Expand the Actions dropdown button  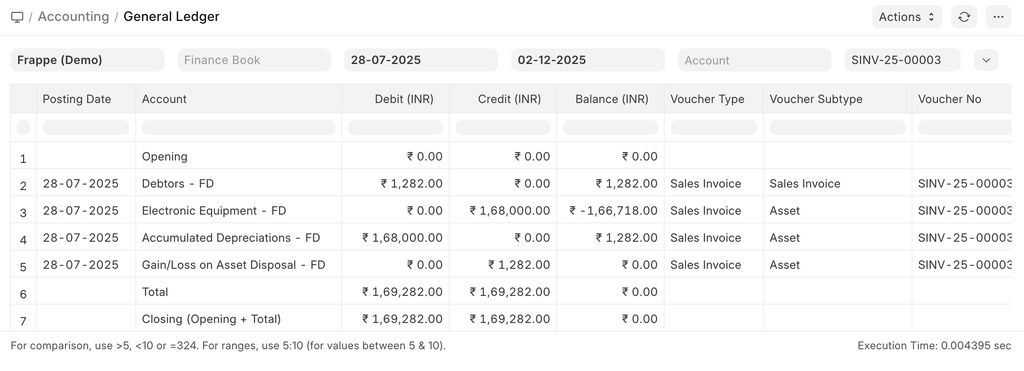pos(907,17)
